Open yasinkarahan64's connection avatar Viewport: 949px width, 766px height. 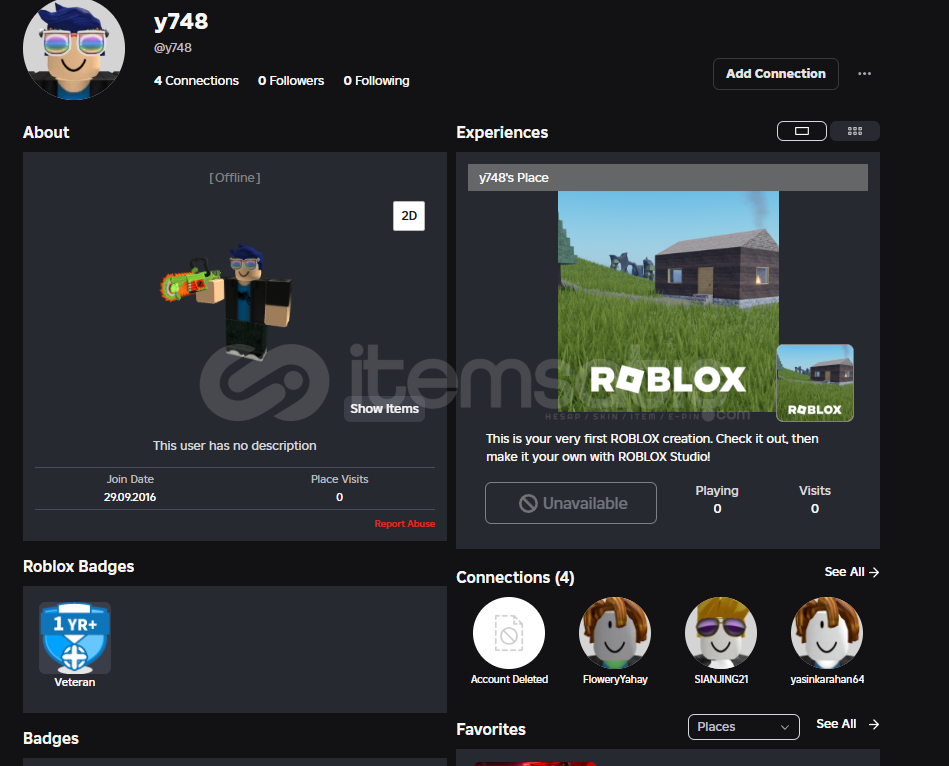[827, 633]
